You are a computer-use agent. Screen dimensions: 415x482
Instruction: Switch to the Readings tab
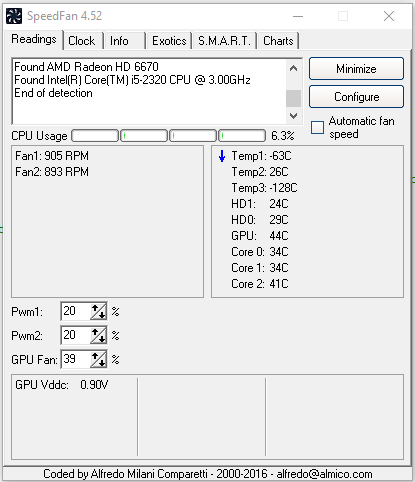click(34, 40)
